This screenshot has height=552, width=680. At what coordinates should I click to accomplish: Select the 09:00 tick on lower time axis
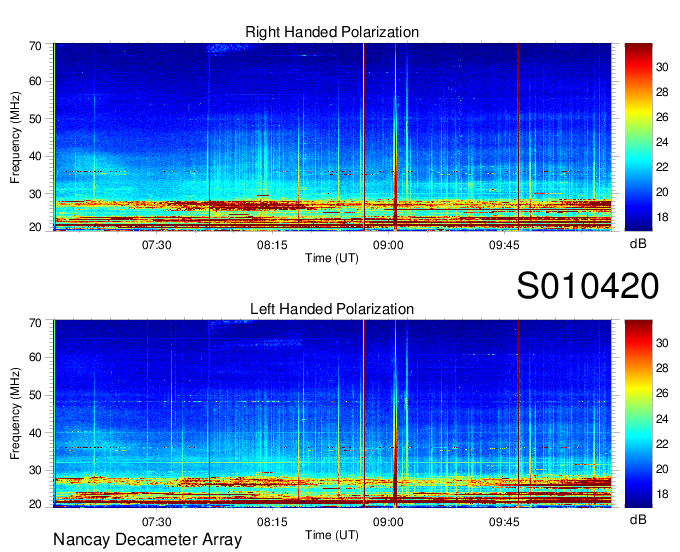pyautogui.click(x=388, y=522)
